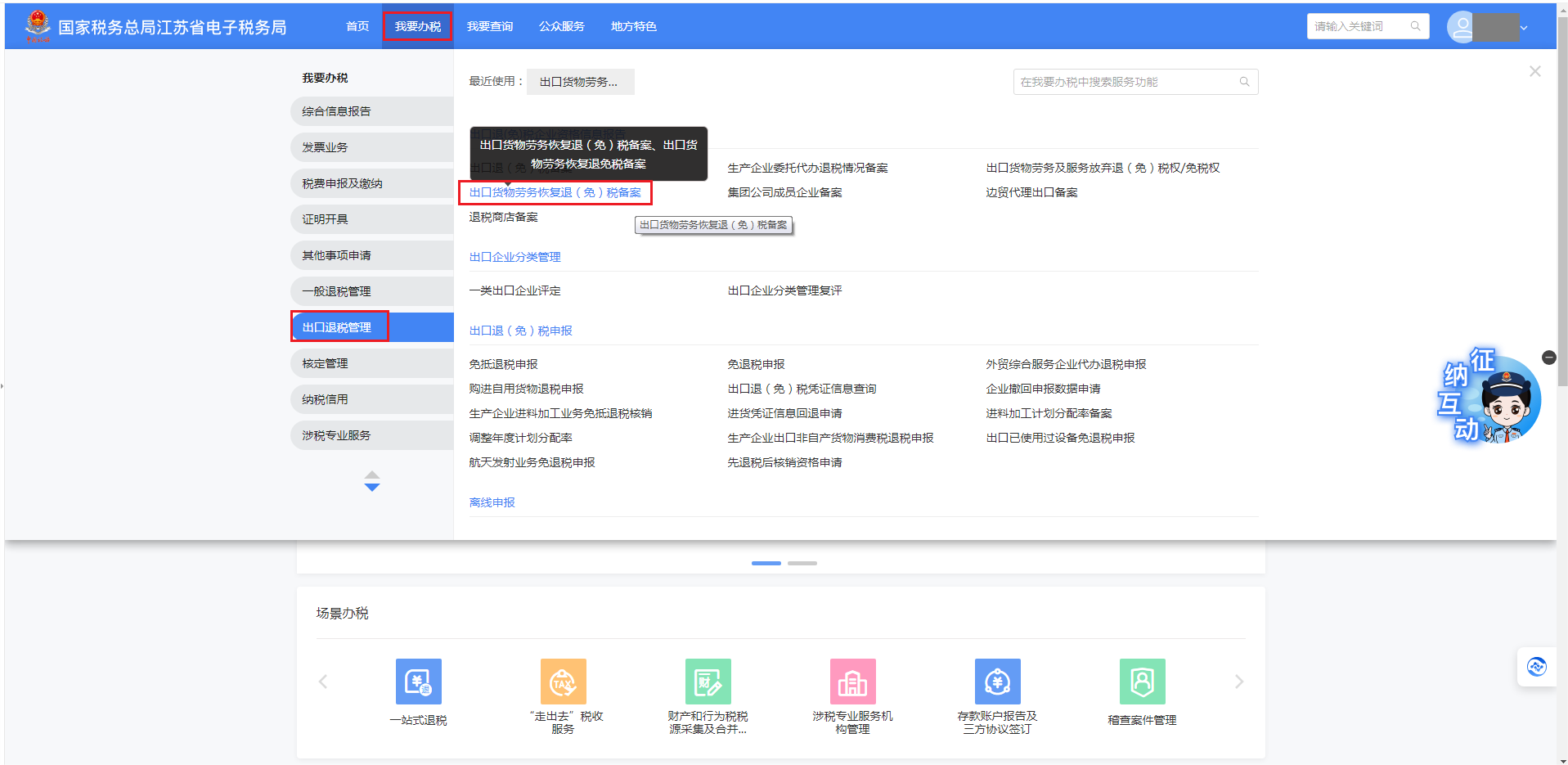The height and width of the screenshot is (765, 1568).
Task: Click the 存款账户报告及三方协议签订 icon
Action: pos(997,682)
